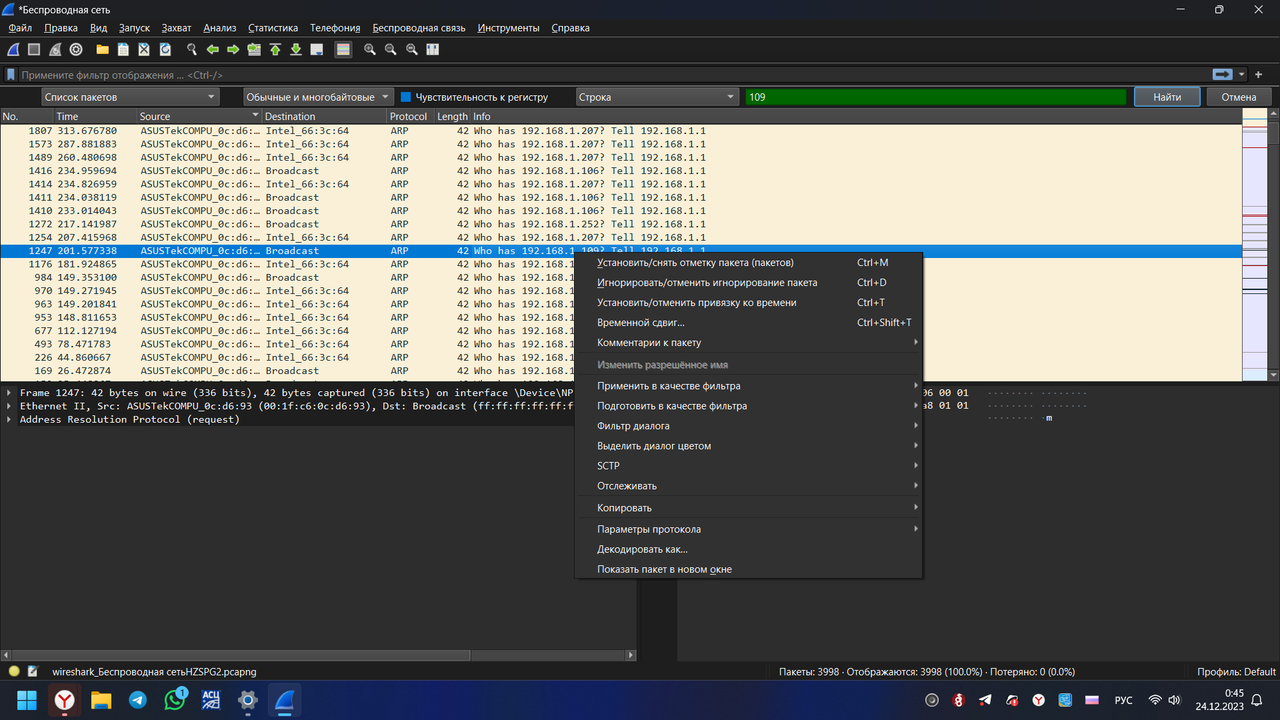This screenshot has width=1280, height=720.
Task: Apply the display filter with the arrow button
Action: pyautogui.click(x=1221, y=75)
